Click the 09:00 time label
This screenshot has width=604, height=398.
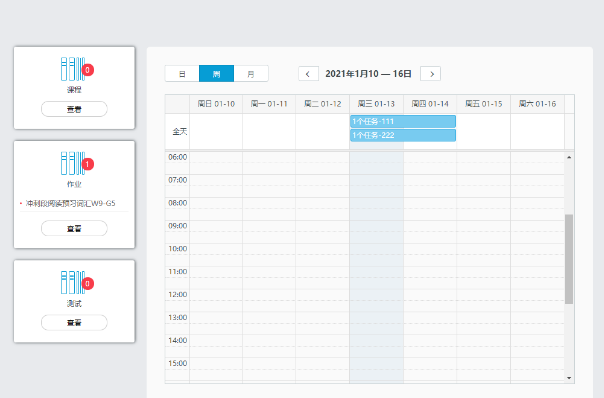[178, 226]
